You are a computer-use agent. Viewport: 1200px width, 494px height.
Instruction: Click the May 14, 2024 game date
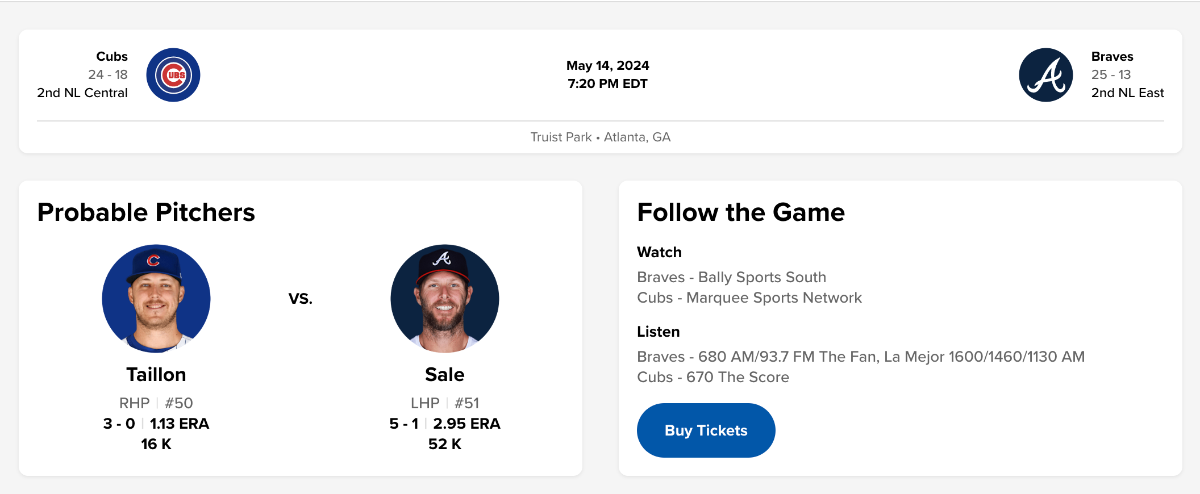tap(608, 66)
